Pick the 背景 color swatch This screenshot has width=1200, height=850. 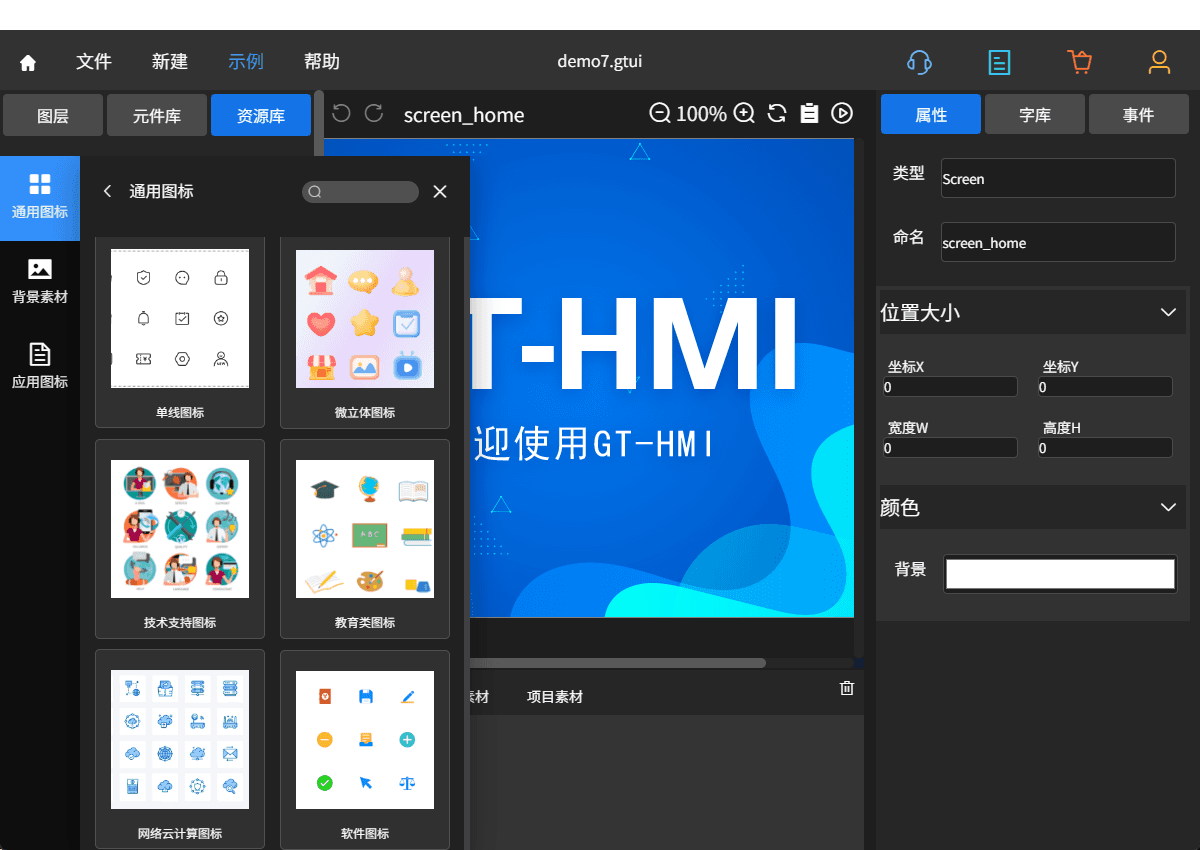click(1060, 574)
